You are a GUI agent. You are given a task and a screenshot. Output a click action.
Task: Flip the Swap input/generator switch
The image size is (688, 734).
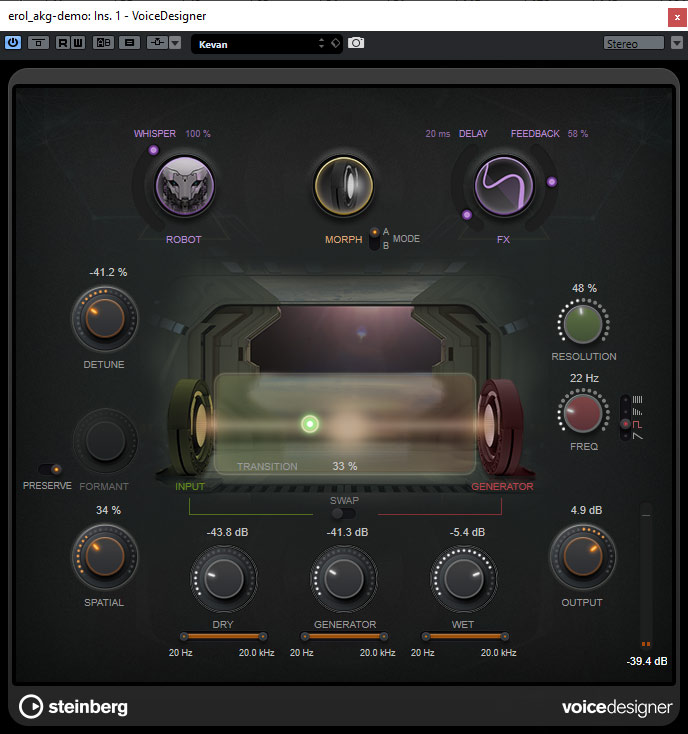(x=344, y=513)
